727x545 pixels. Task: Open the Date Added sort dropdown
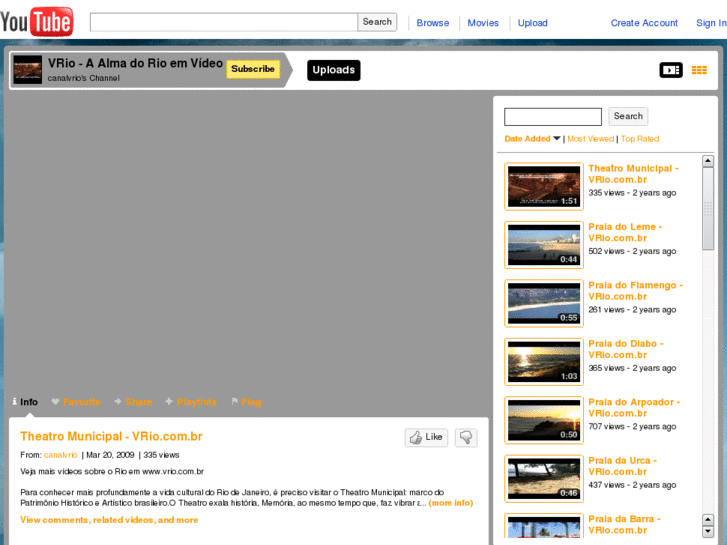[532, 139]
